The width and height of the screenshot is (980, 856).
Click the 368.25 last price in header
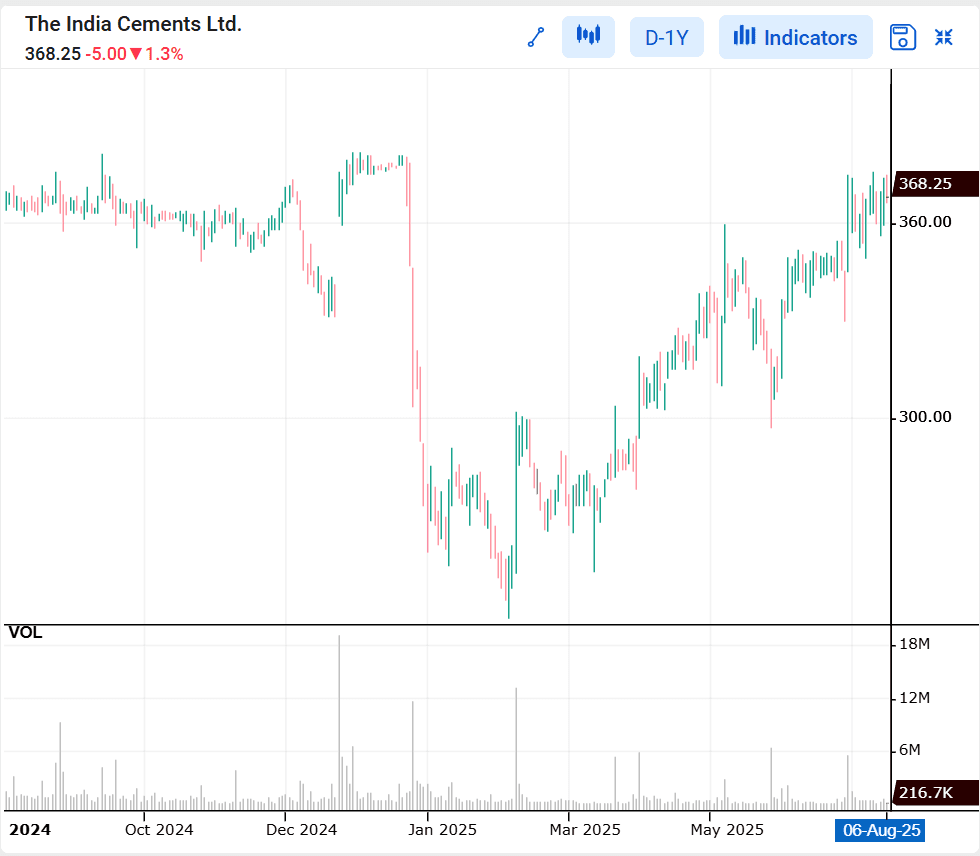click(x=53, y=54)
